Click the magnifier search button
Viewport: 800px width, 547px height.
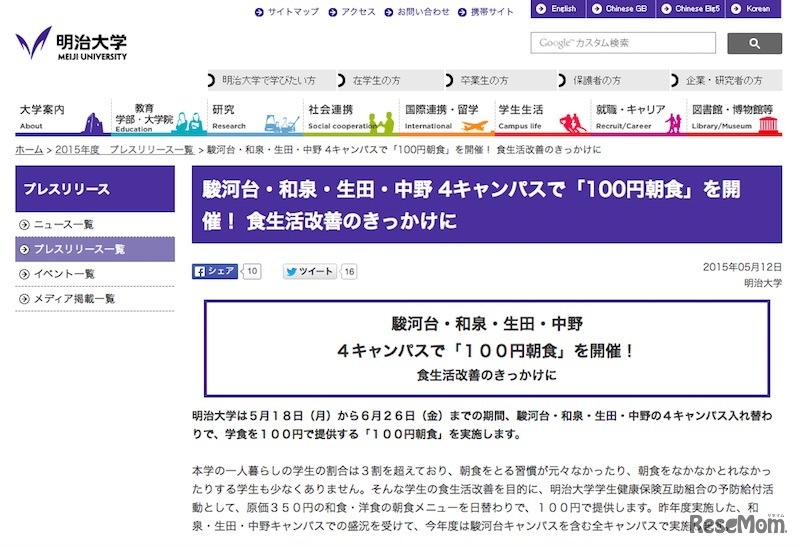[x=754, y=43]
